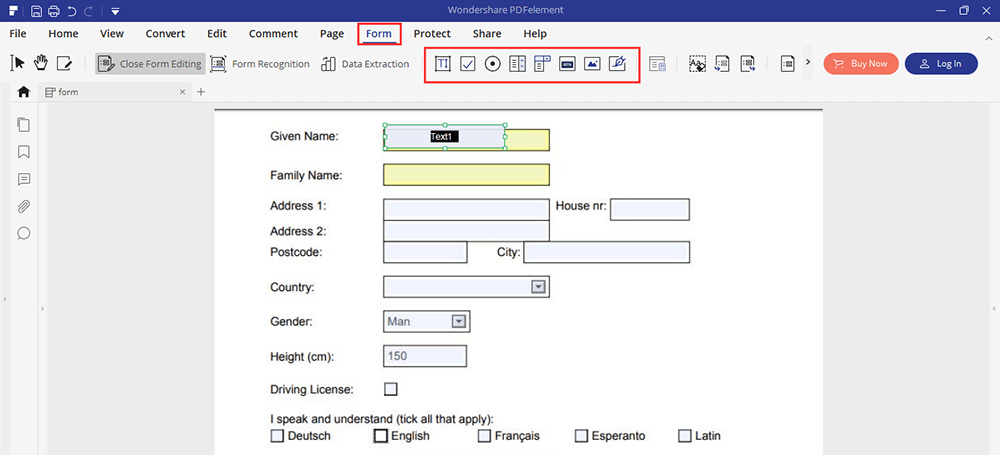Check the Esperanto language checkbox
Viewport: 1000px width, 455px height.
tap(581, 436)
